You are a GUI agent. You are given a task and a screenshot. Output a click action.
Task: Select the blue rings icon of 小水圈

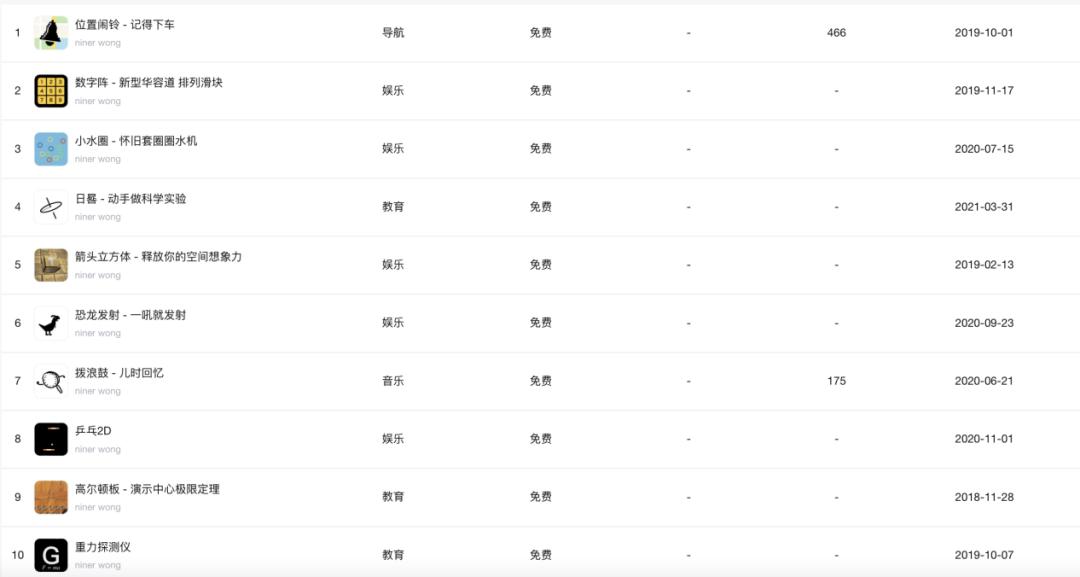(x=51, y=149)
